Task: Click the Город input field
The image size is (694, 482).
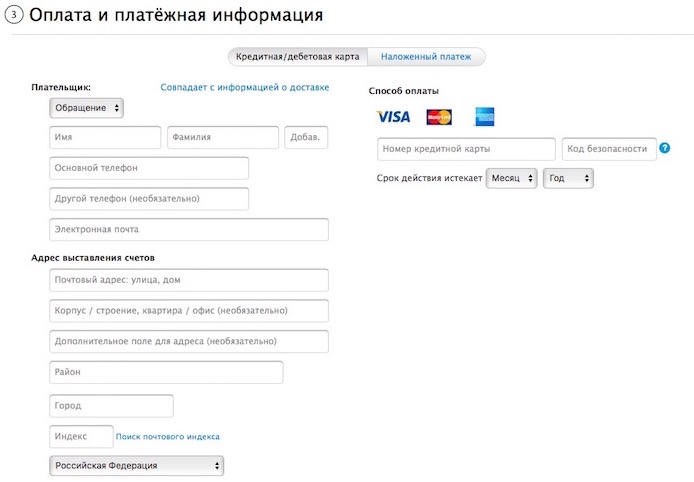Action: [x=111, y=406]
